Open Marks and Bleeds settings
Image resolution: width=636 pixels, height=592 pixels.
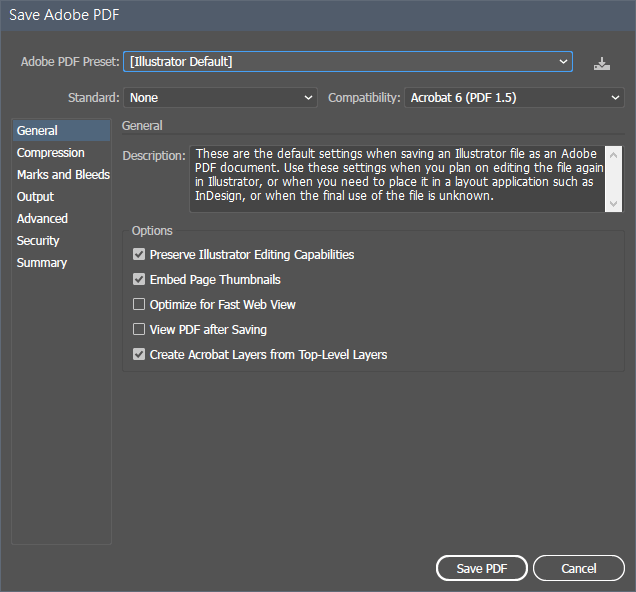click(x=62, y=174)
